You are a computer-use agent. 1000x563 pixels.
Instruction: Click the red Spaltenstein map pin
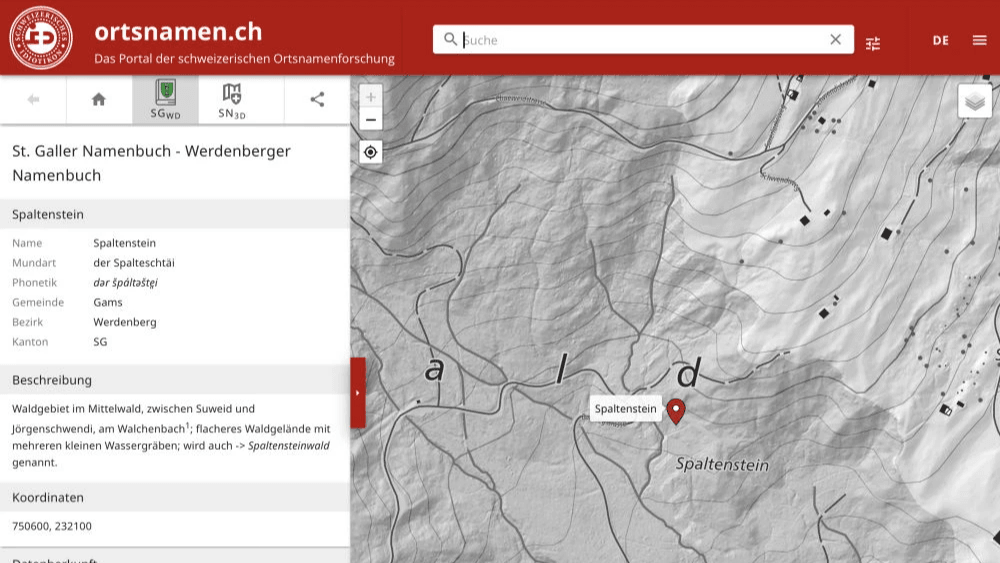[x=676, y=411]
